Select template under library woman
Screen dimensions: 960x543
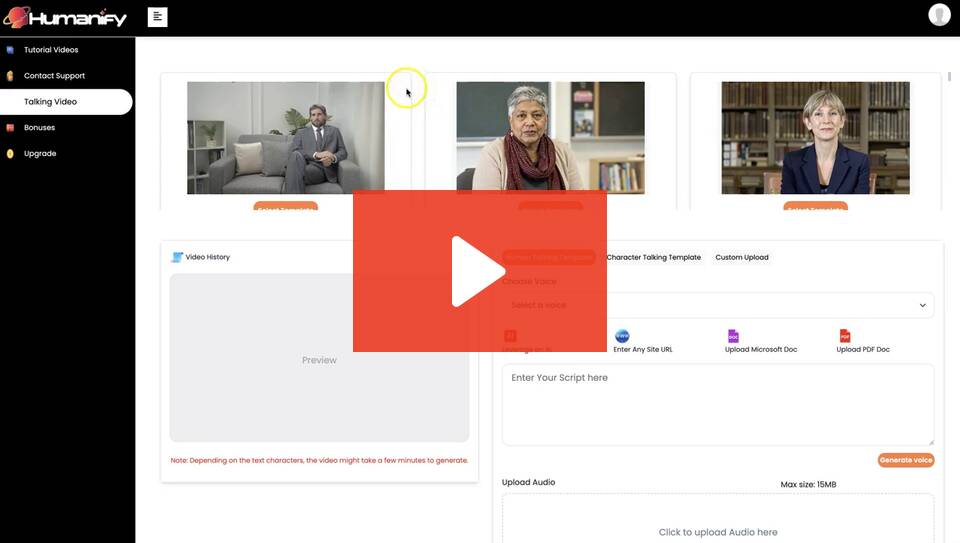click(x=815, y=206)
